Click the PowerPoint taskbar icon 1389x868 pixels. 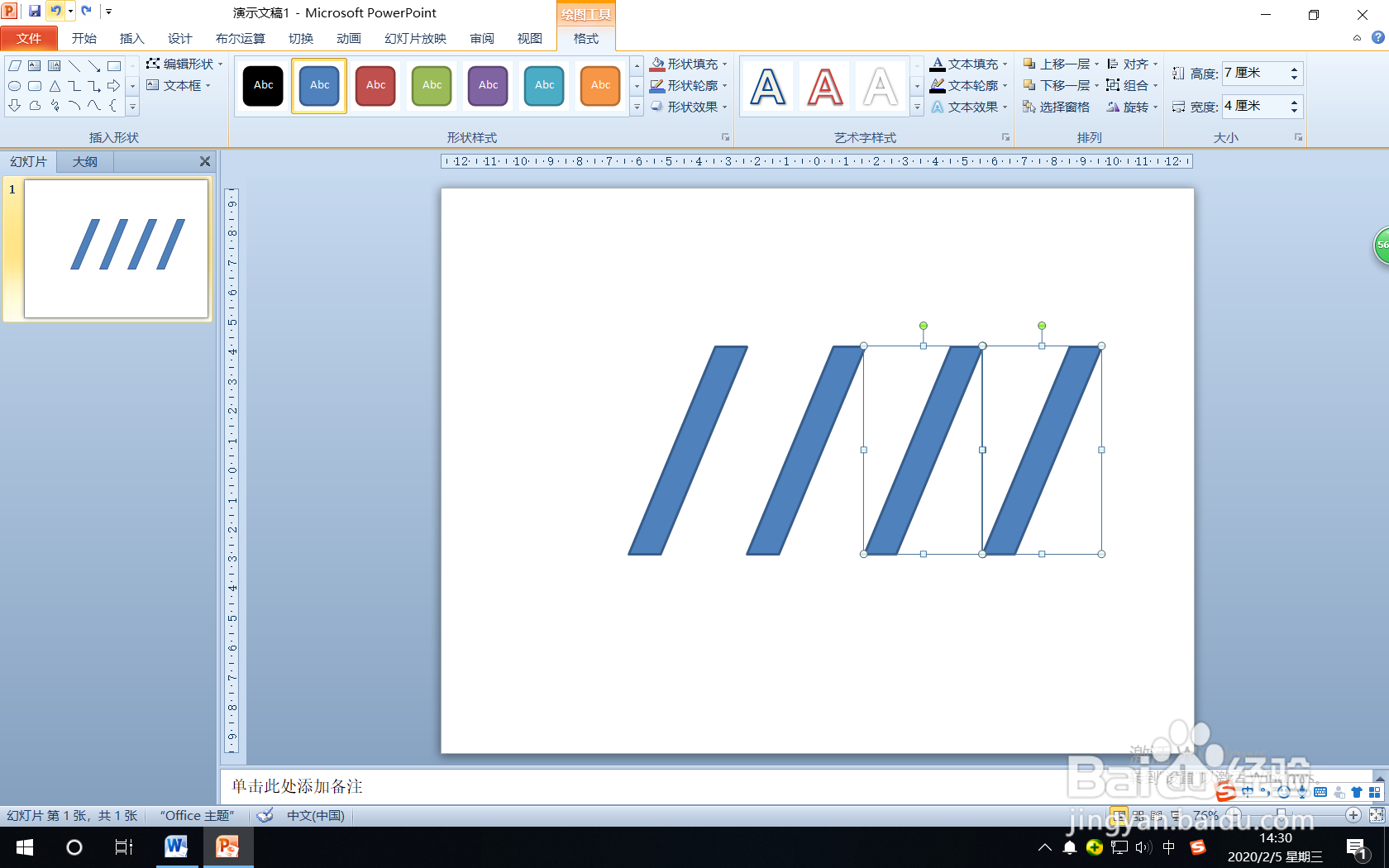[x=227, y=847]
